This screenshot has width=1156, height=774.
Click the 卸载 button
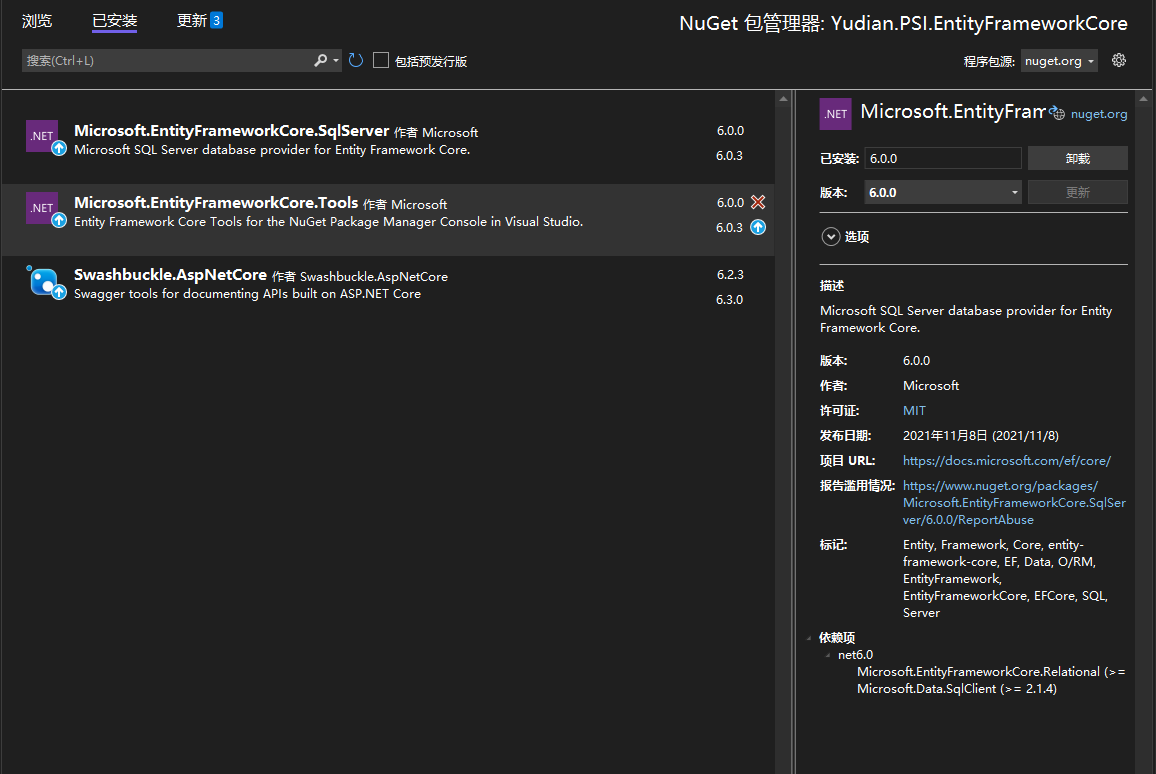coord(1077,158)
